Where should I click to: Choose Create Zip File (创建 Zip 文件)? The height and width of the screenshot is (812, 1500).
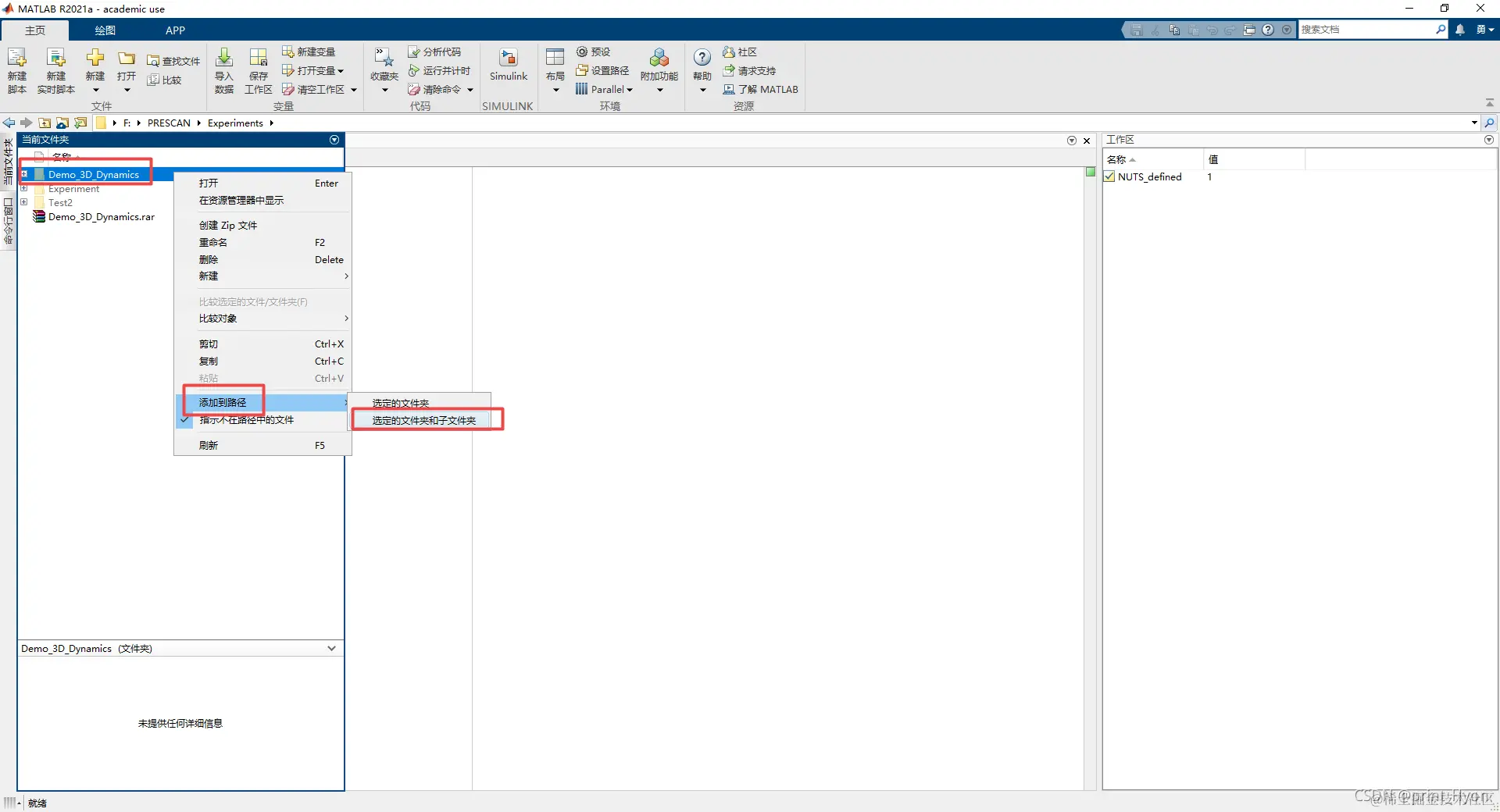pos(262,226)
